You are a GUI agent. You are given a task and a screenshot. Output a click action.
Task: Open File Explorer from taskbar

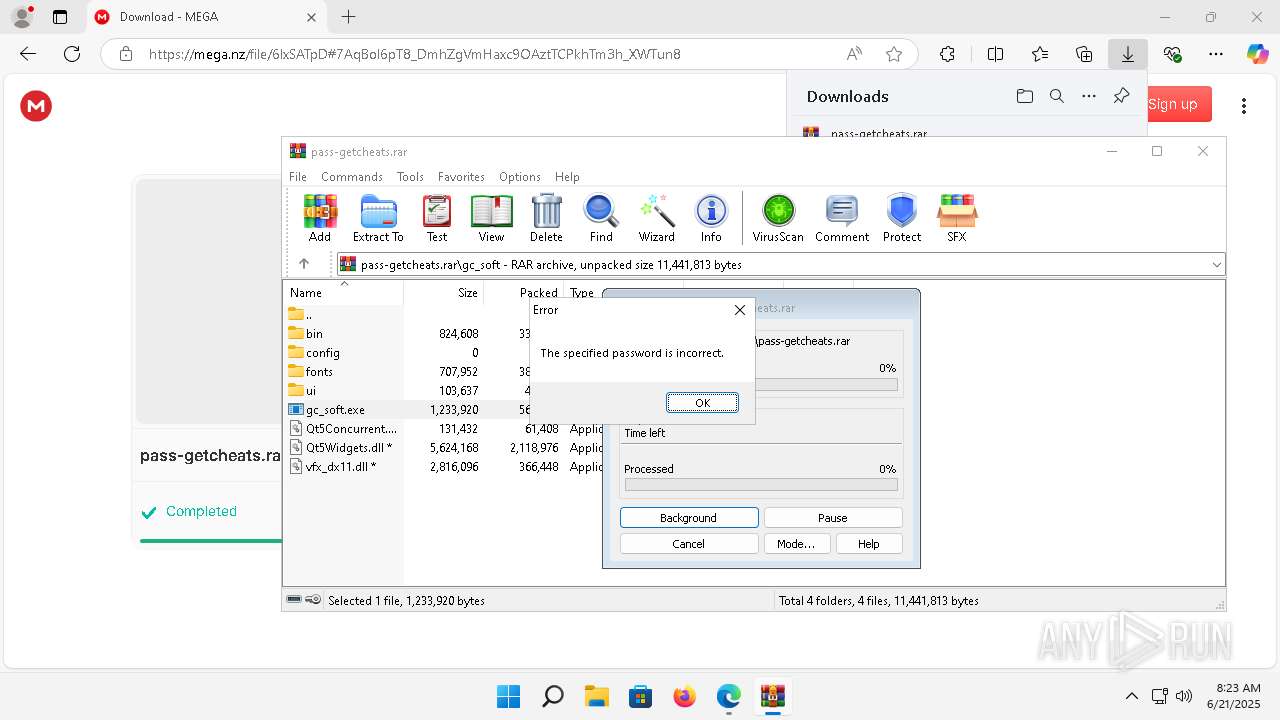pyautogui.click(x=596, y=696)
